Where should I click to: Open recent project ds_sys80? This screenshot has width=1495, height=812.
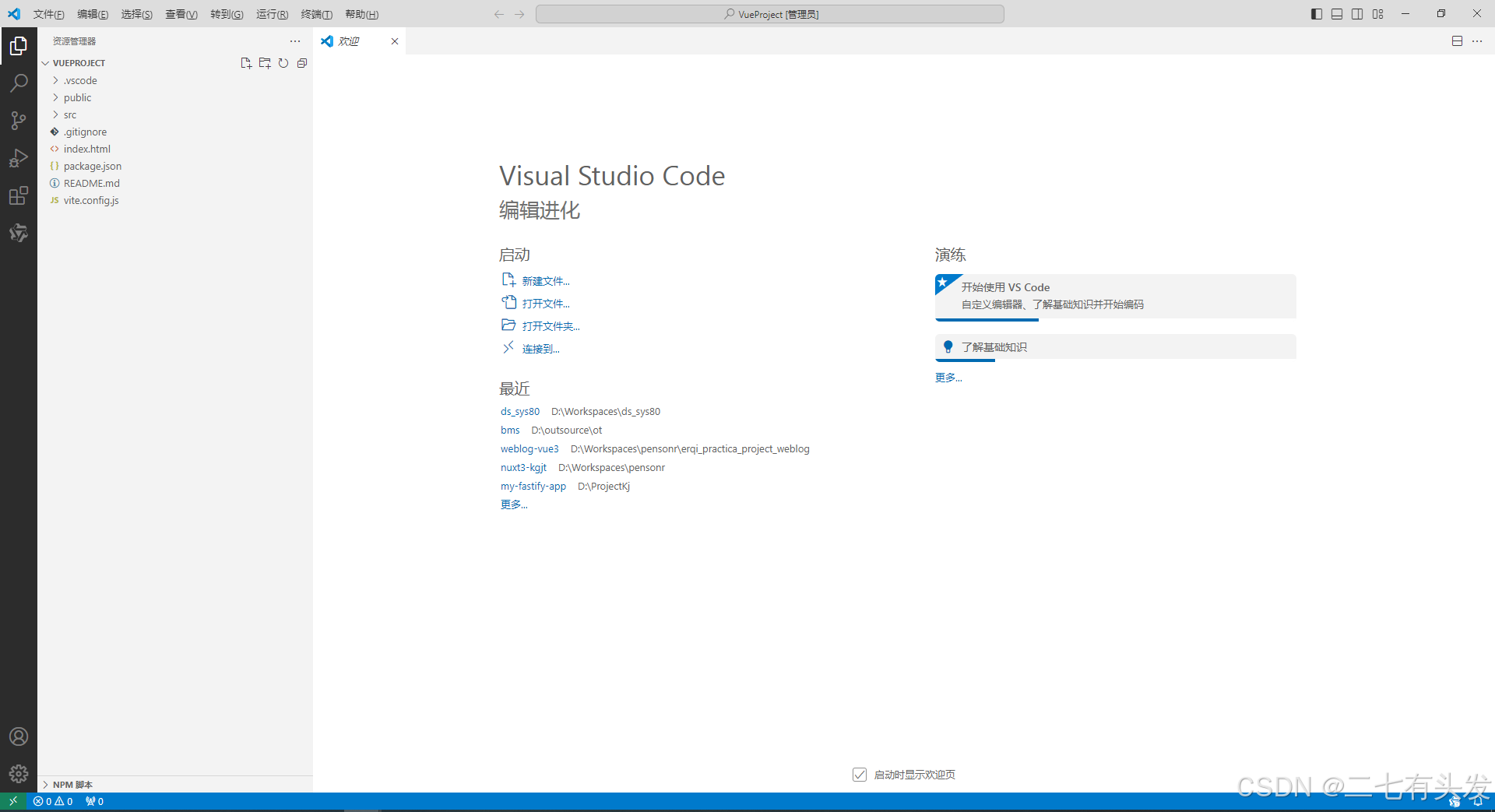click(520, 411)
